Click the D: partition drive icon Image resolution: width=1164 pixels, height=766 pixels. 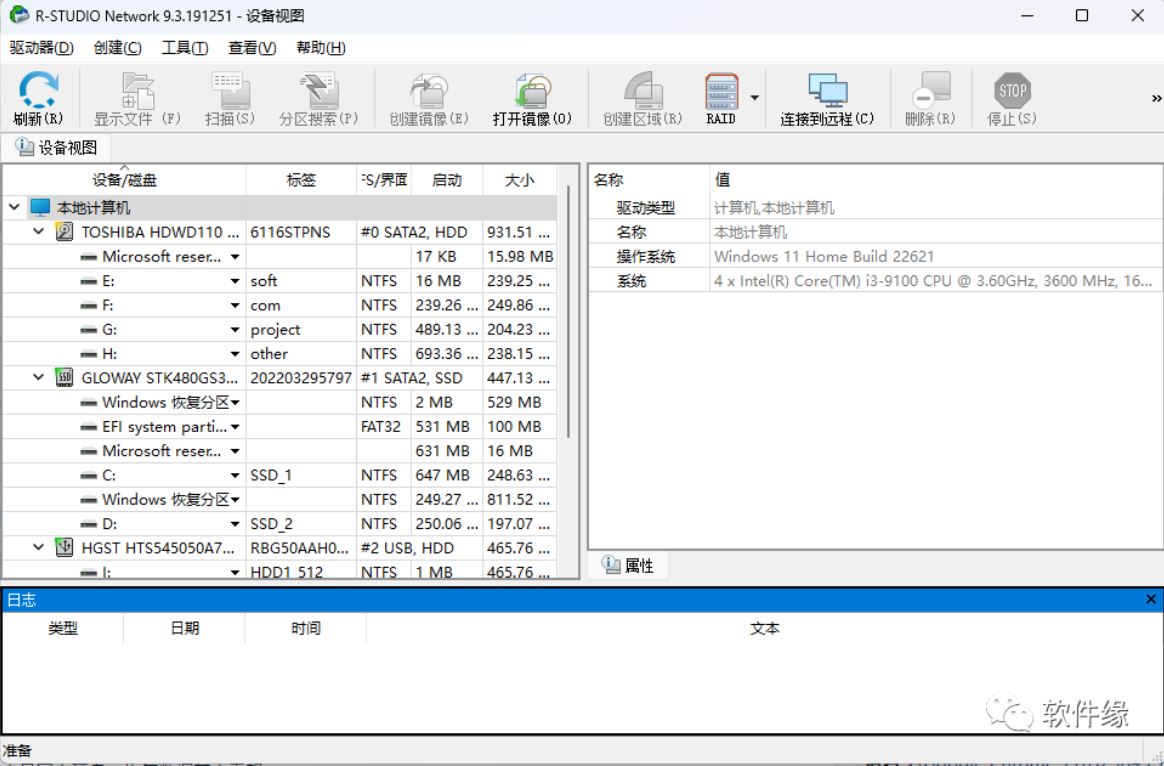pos(88,525)
